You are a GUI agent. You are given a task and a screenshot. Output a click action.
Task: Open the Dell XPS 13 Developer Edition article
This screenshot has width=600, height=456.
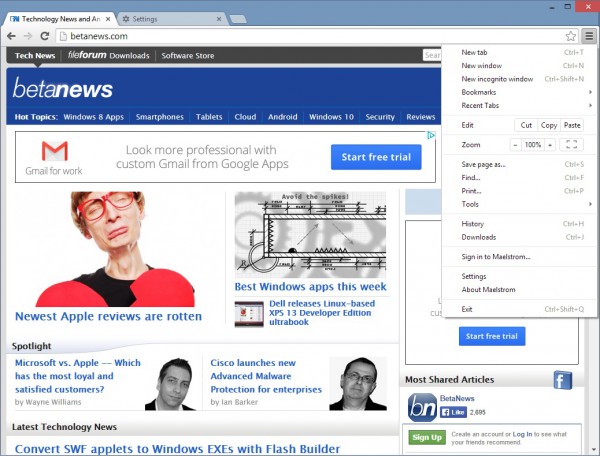point(322,313)
